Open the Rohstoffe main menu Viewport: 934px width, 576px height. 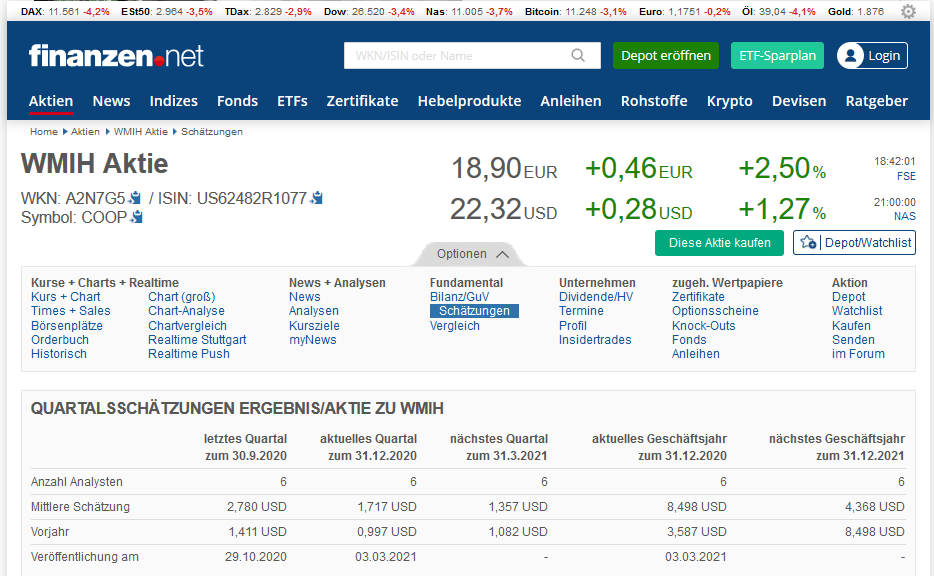tap(654, 101)
